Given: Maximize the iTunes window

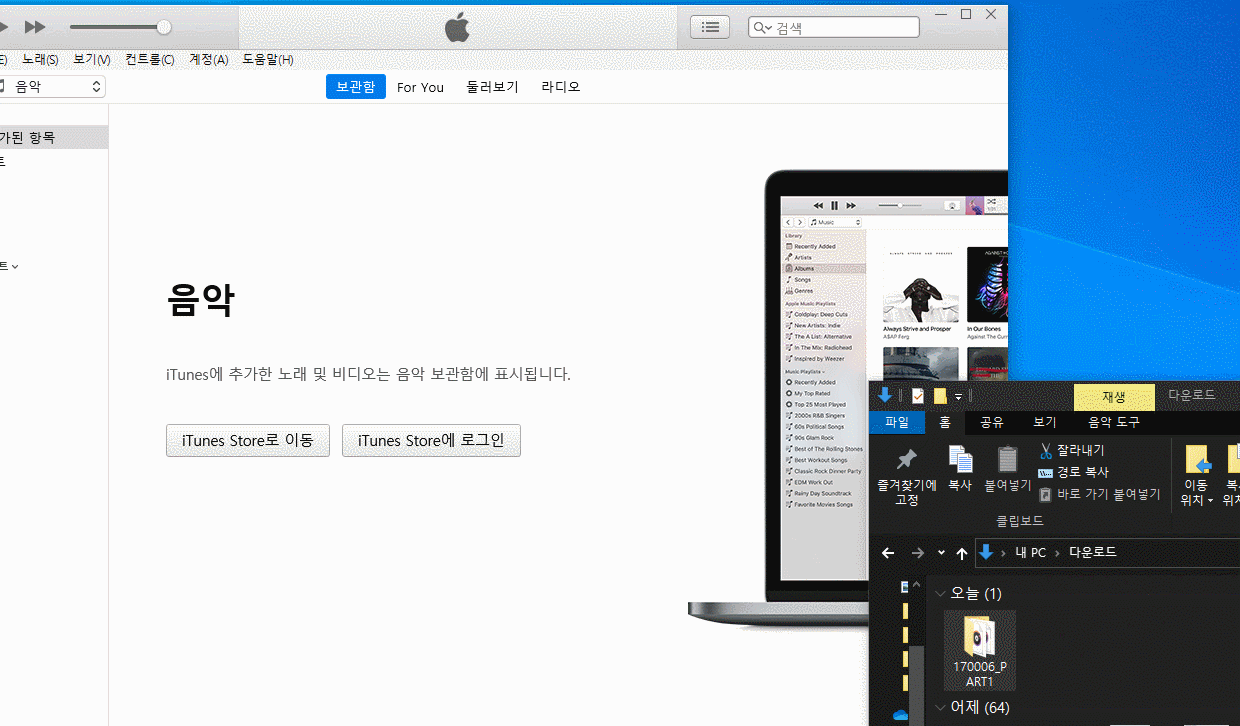Looking at the screenshot, I should [966, 14].
